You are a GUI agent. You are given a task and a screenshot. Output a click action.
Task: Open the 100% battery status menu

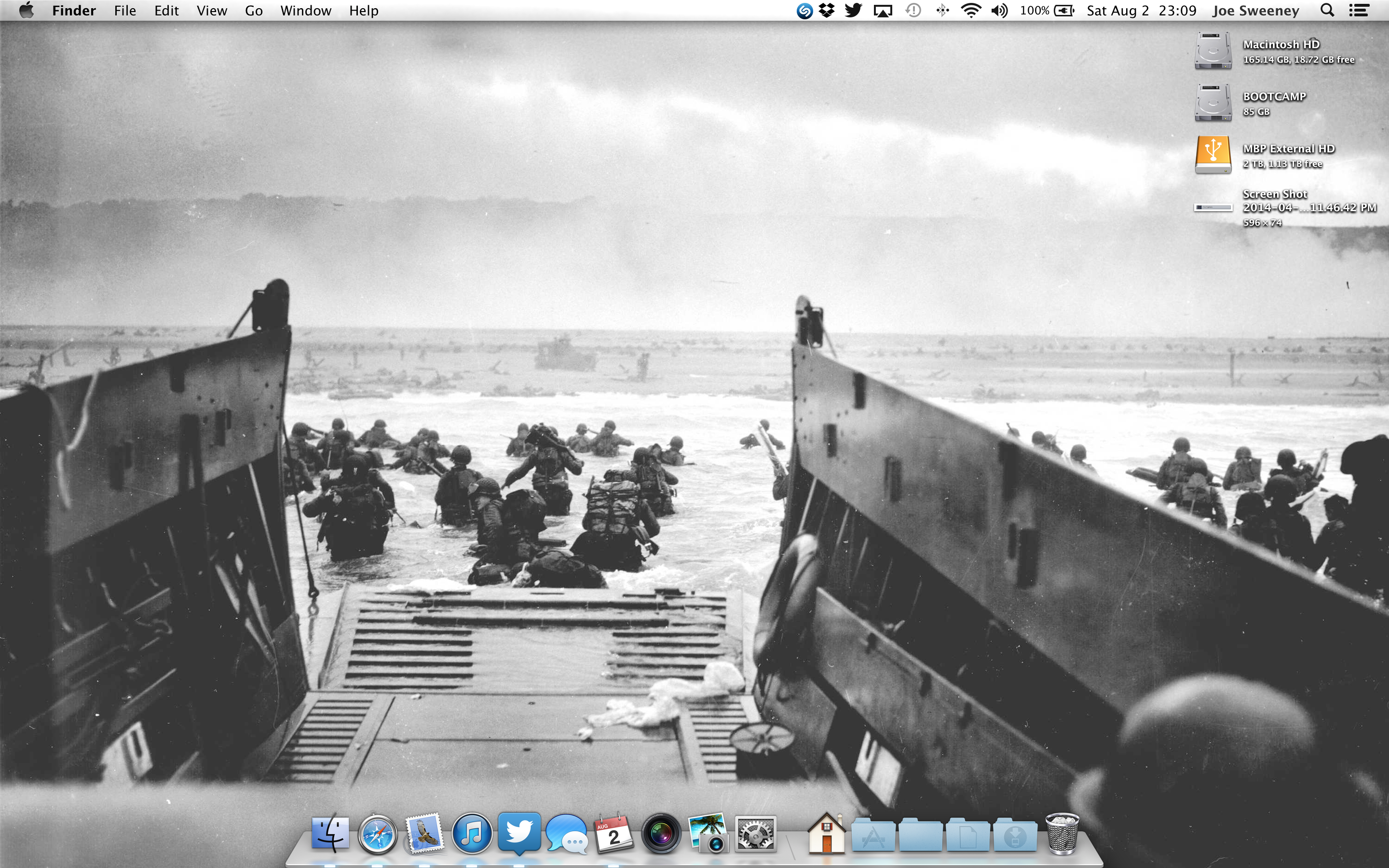1047,10
